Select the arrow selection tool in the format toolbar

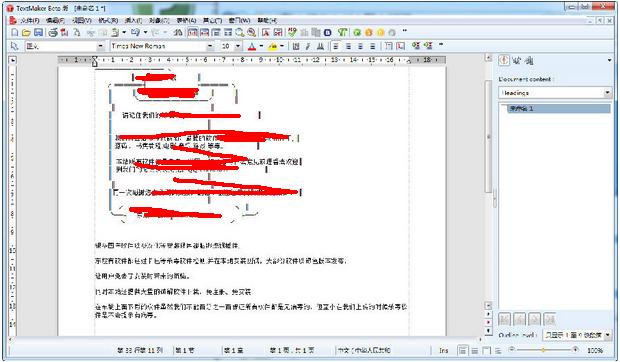coord(15,46)
